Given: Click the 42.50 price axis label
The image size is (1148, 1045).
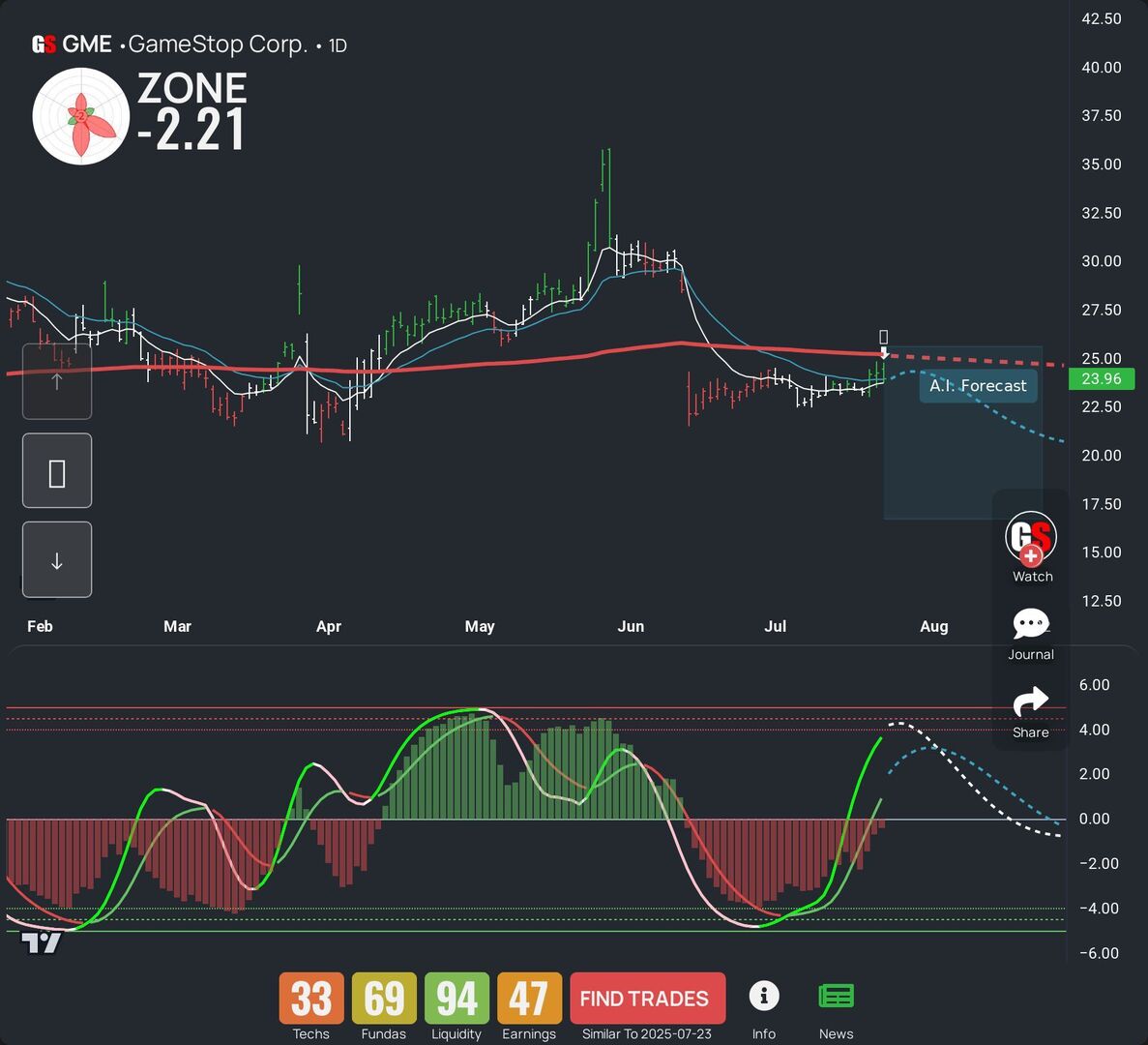Looking at the screenshot, I should tap(1102, 19).
